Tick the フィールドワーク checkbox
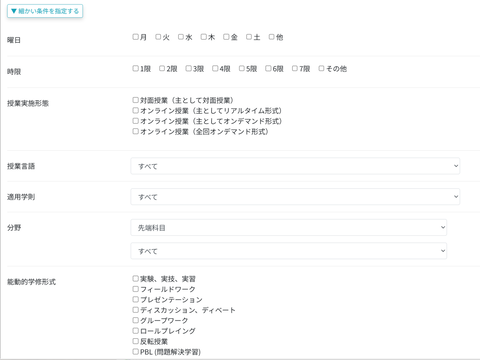The height and width of the screenshot is (360, 480). (x=135, y=289)
